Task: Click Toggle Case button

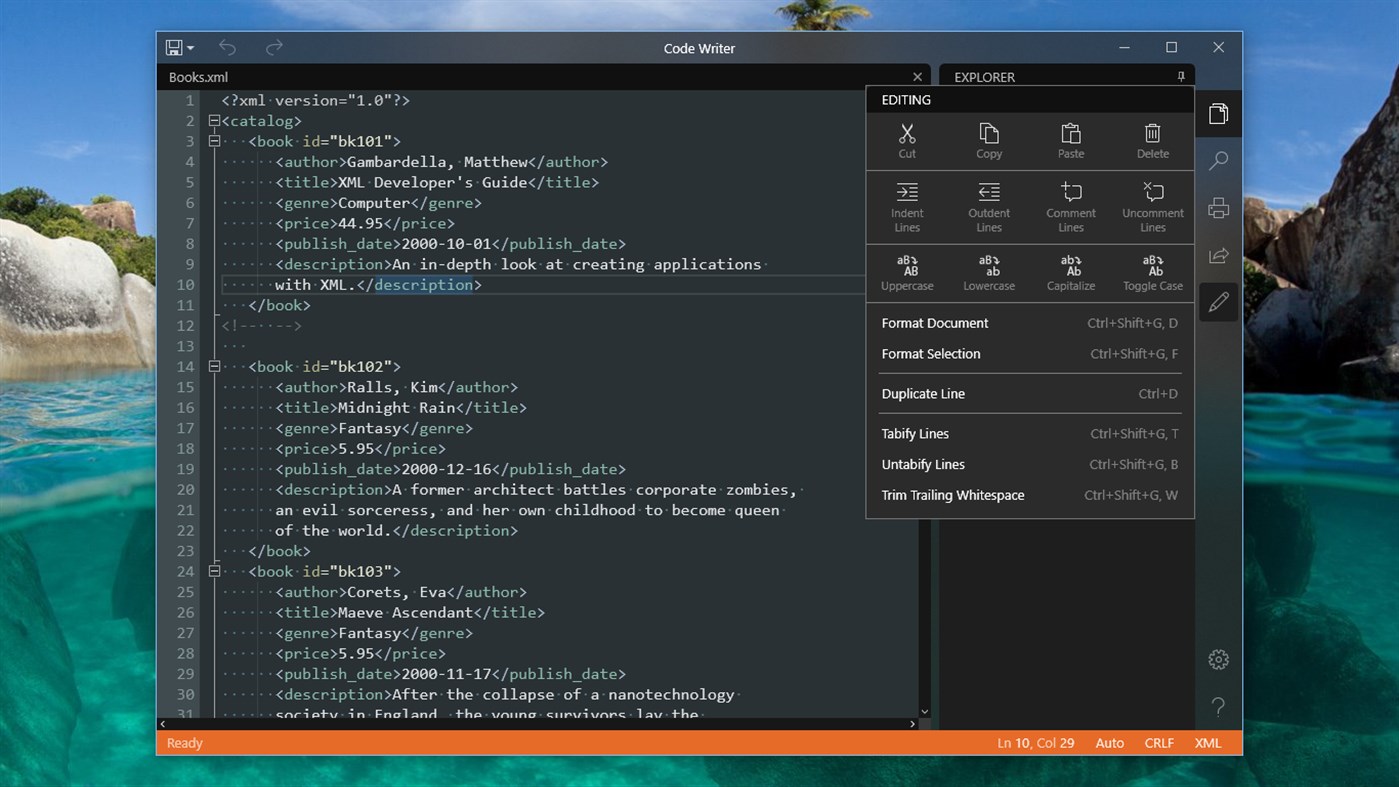Action: coord(1152,272)
